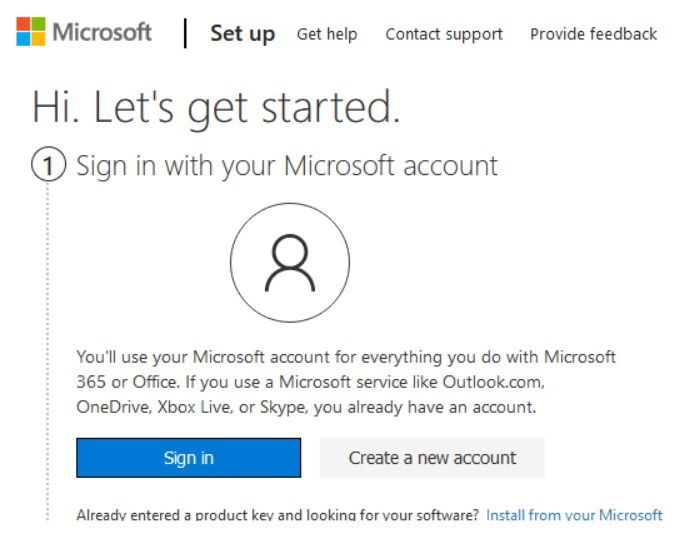Click the circled step number 1

47,165
